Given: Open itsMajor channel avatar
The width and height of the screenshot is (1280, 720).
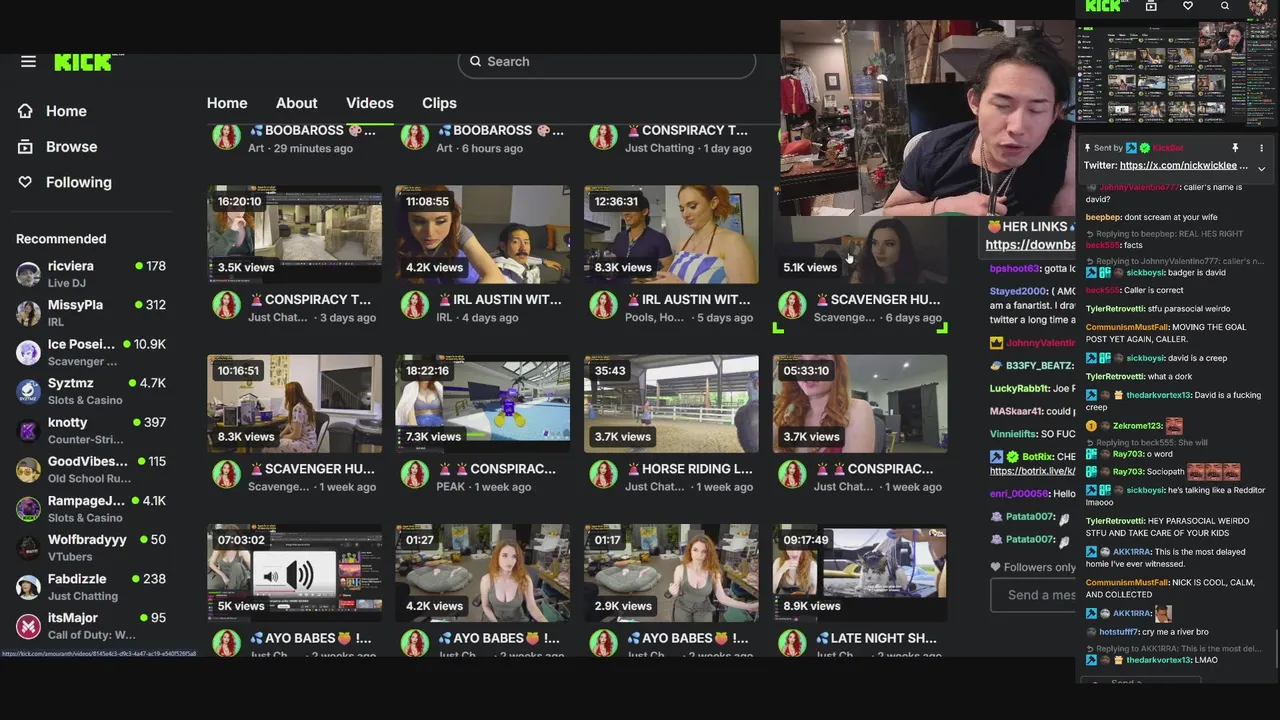Looking at the screenshot, I should tap(29, 626).
